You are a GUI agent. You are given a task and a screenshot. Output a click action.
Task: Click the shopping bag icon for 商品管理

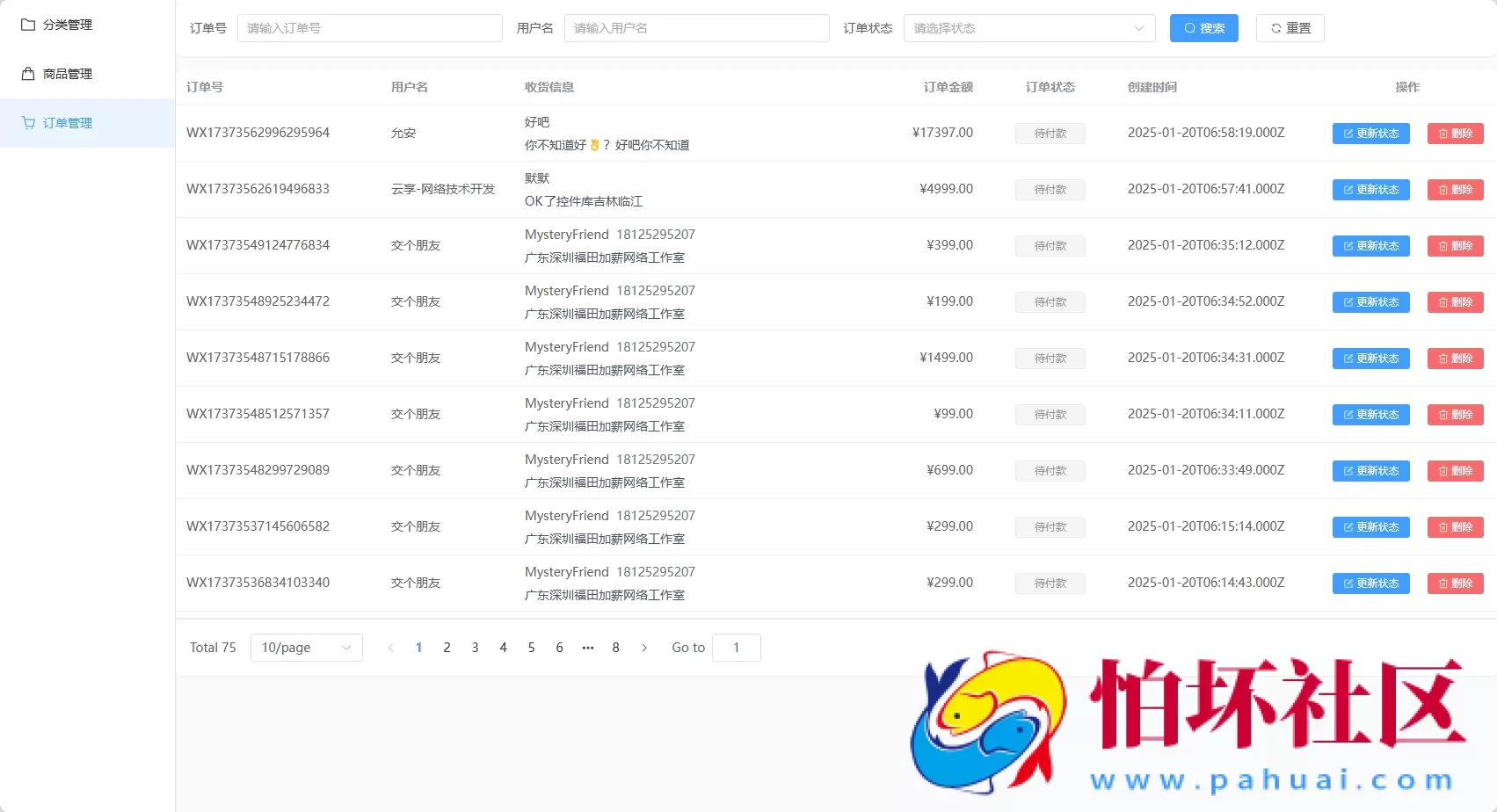(27, 73)
